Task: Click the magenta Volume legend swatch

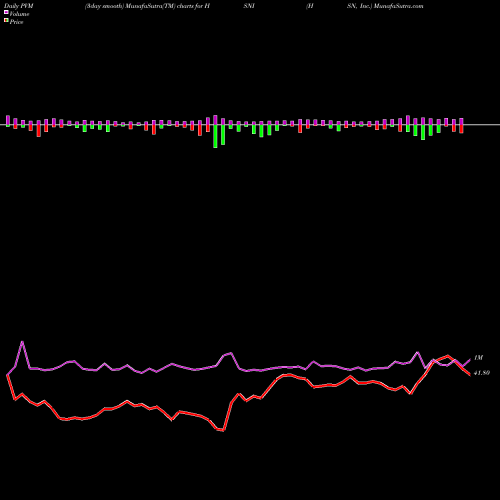Action: pos(6,13)
